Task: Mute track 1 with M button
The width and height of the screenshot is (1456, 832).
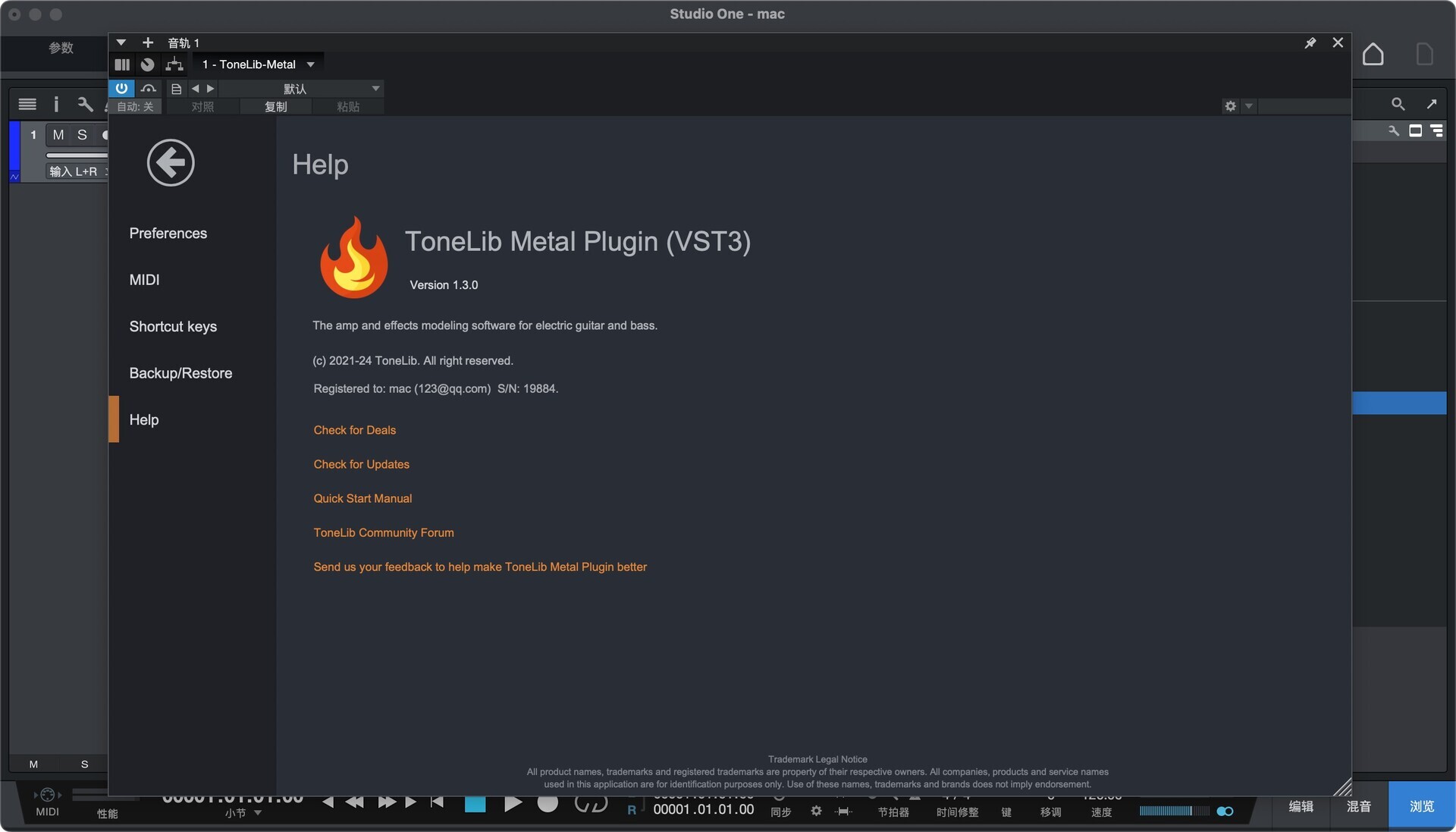Action: click(58, 135)
